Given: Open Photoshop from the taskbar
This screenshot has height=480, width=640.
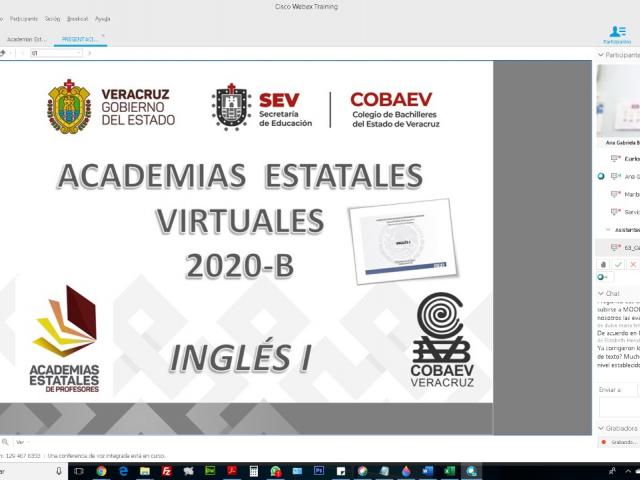Looking at the screenshot, I should 318,471.
